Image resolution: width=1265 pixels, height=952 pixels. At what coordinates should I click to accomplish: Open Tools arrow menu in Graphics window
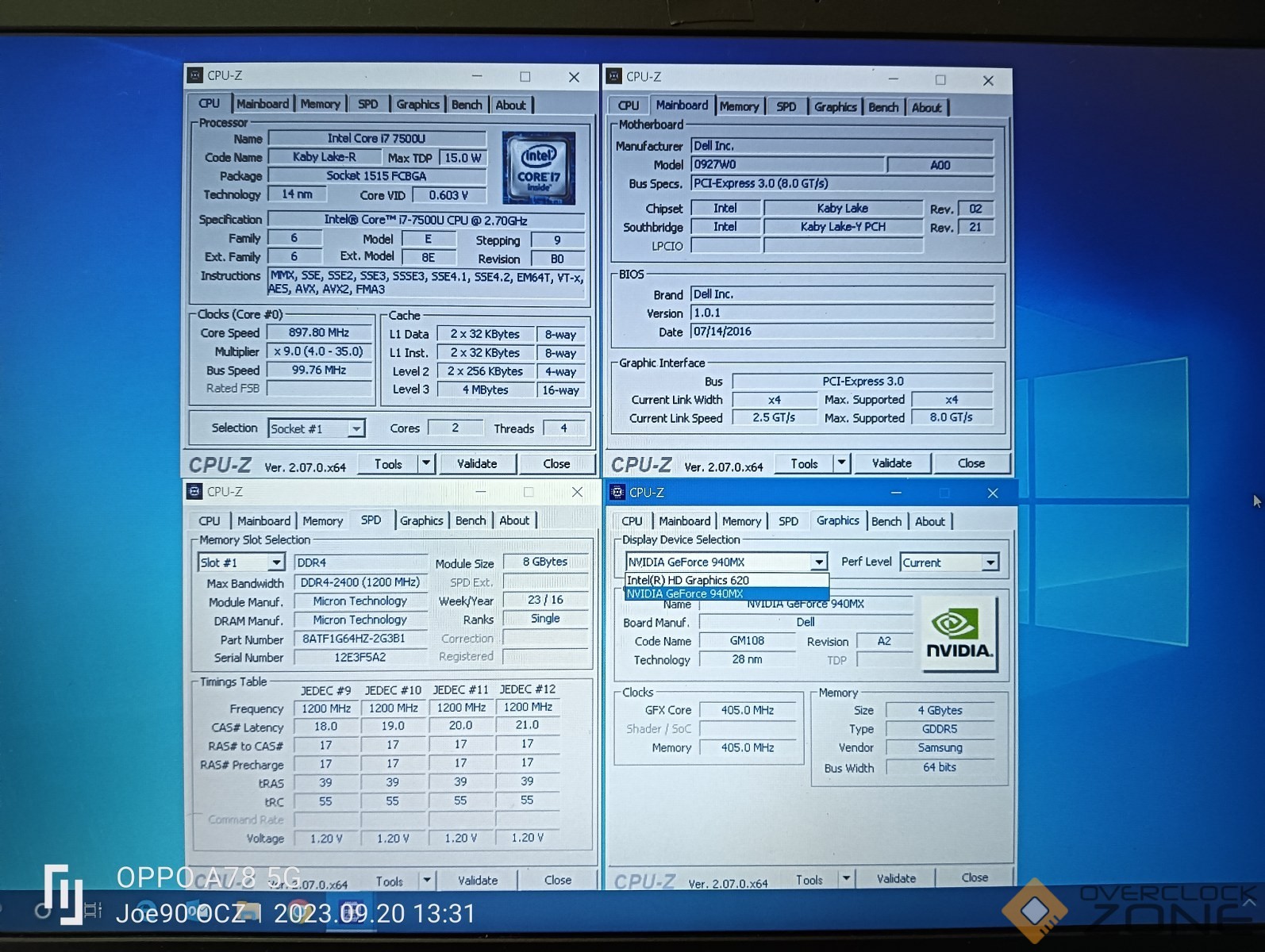pos(846,878)
